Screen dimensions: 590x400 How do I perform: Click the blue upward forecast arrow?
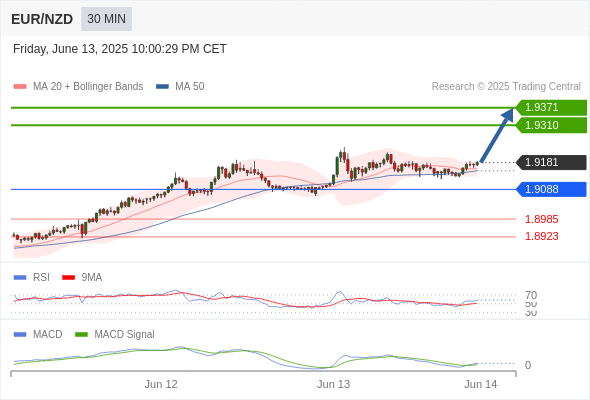[x=497, y=135]
